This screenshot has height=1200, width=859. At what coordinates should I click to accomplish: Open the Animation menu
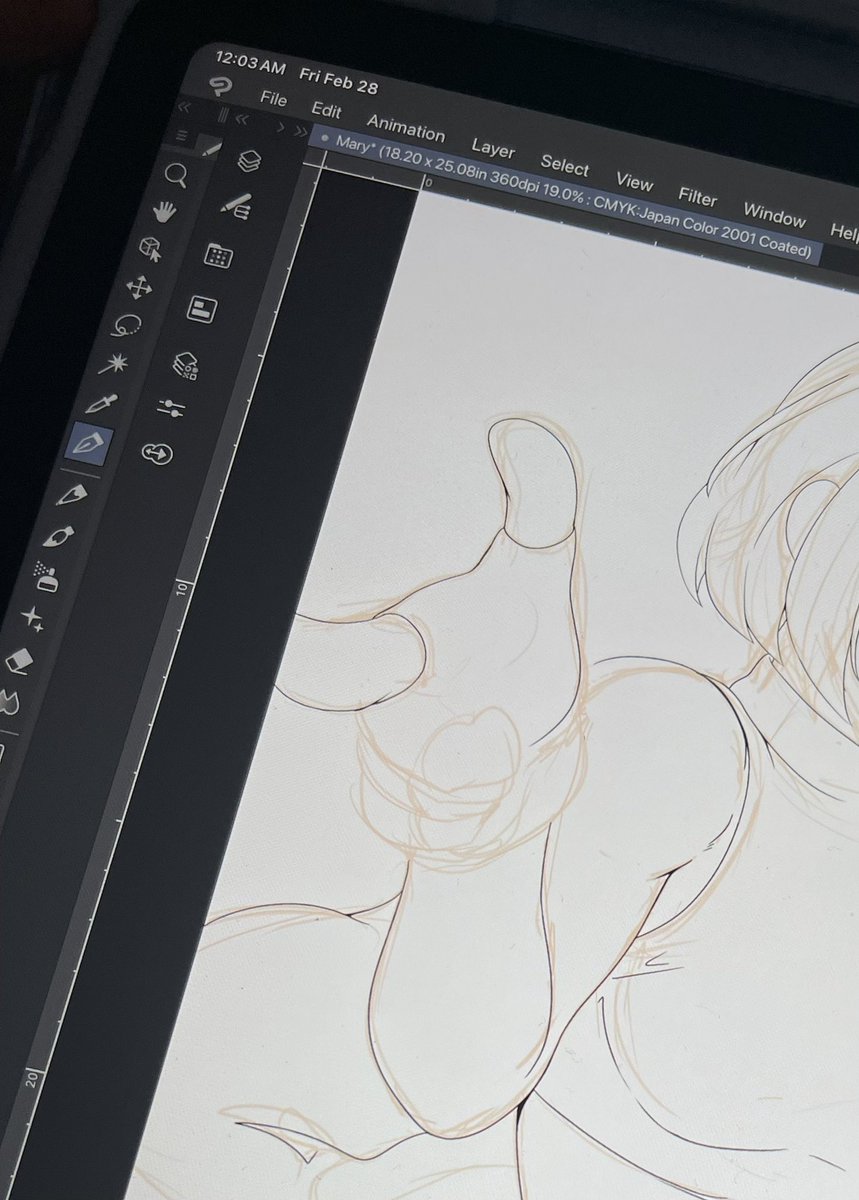[x=406, y=129]
